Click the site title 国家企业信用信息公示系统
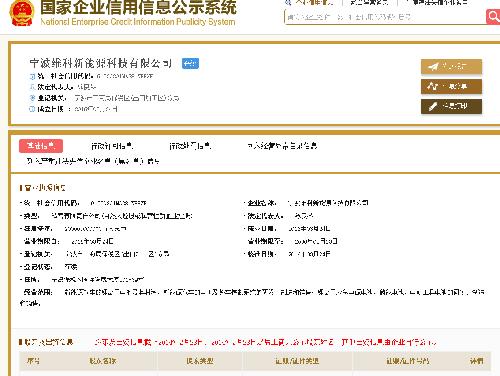The image size is (500, 376). pyautogui.click(x=139, y=7)
